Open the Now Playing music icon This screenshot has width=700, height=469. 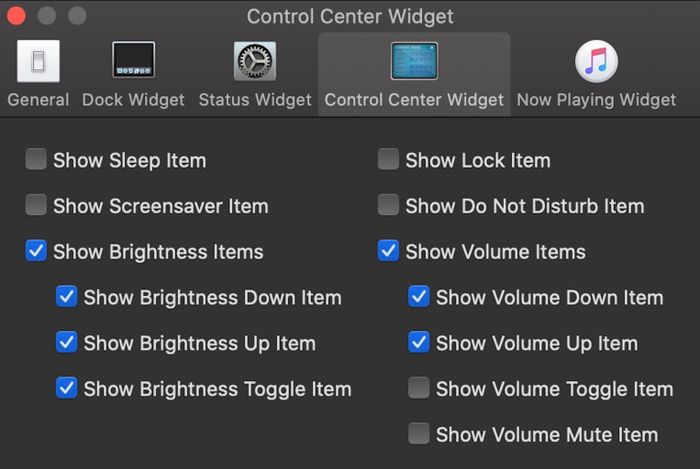pos(596,61)
